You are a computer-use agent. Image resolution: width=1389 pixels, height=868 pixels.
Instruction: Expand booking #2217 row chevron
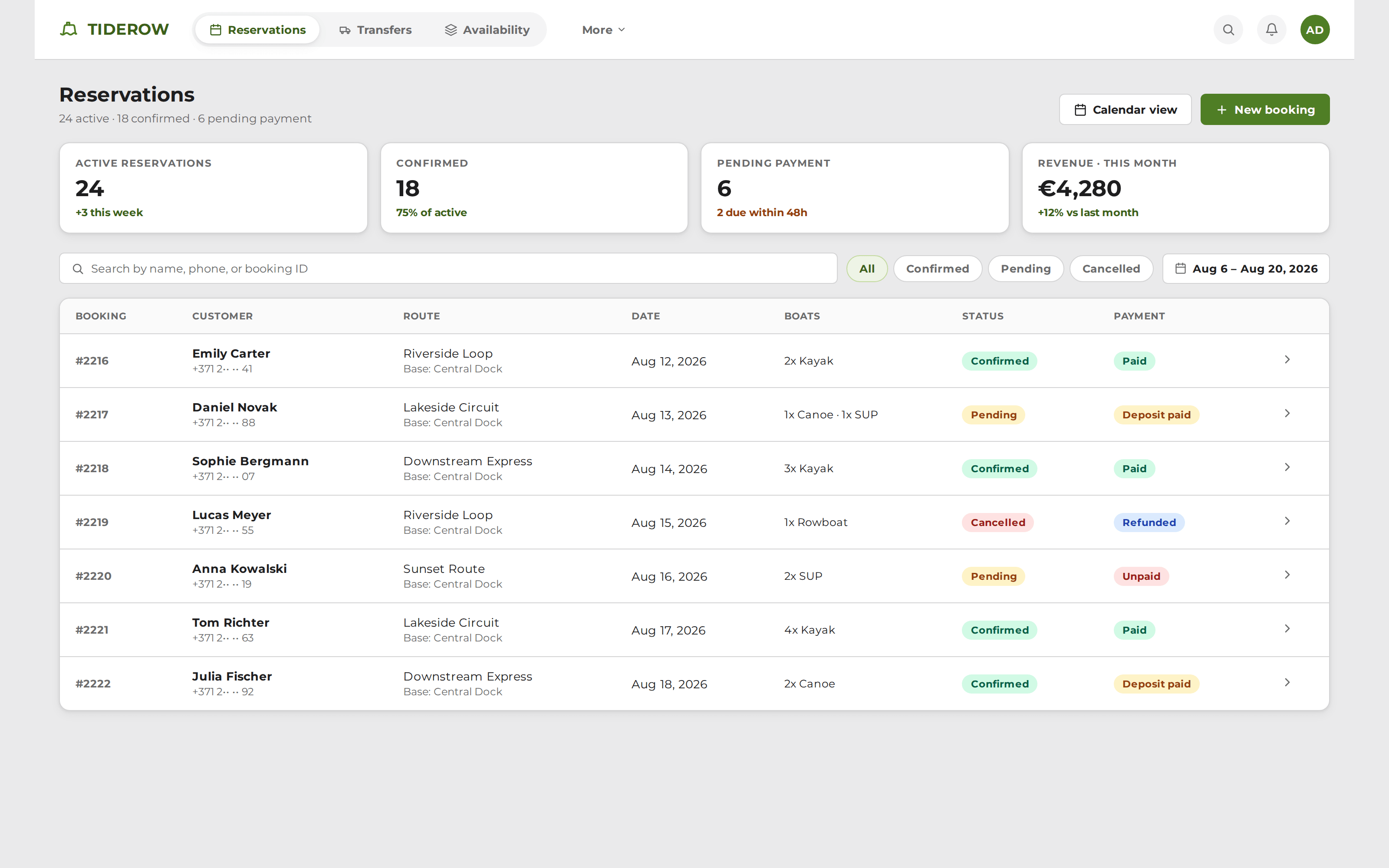(1287, 413)
